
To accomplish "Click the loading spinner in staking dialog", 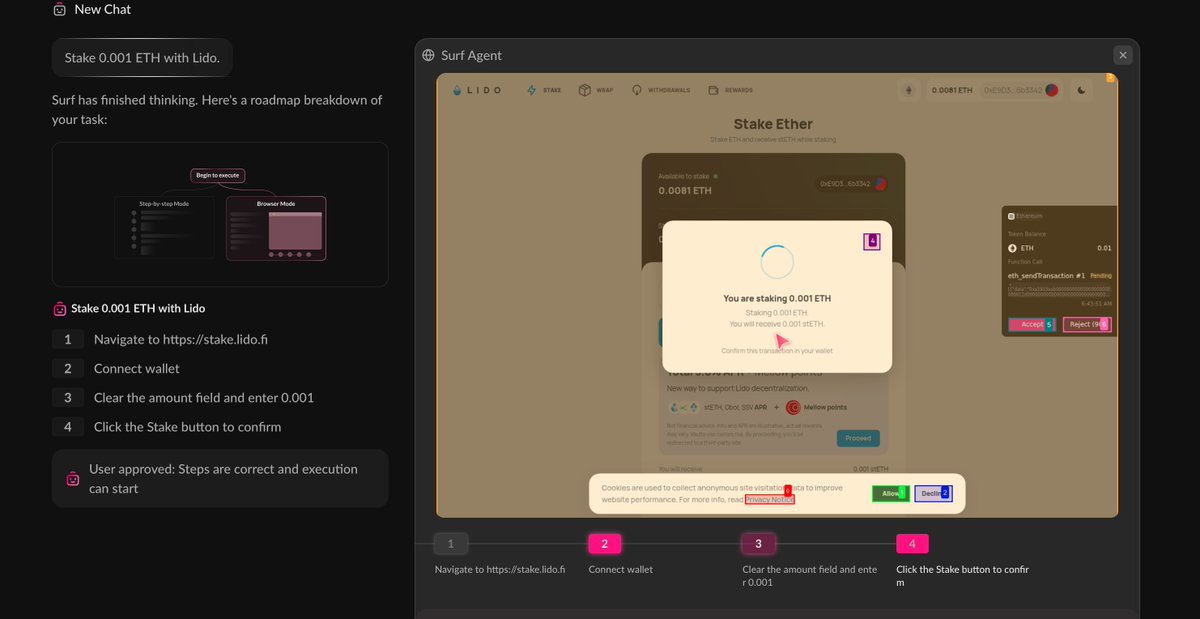I will pos(777,262).
